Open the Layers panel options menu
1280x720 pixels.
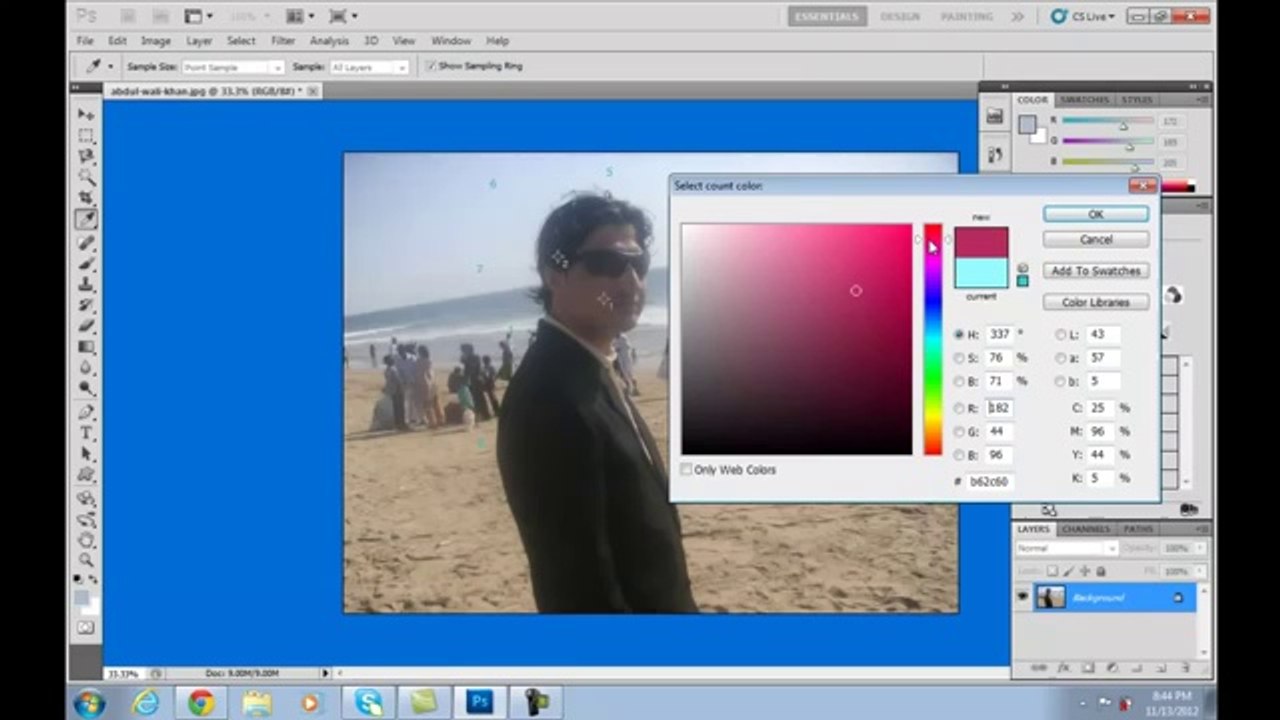point(1201,529)
